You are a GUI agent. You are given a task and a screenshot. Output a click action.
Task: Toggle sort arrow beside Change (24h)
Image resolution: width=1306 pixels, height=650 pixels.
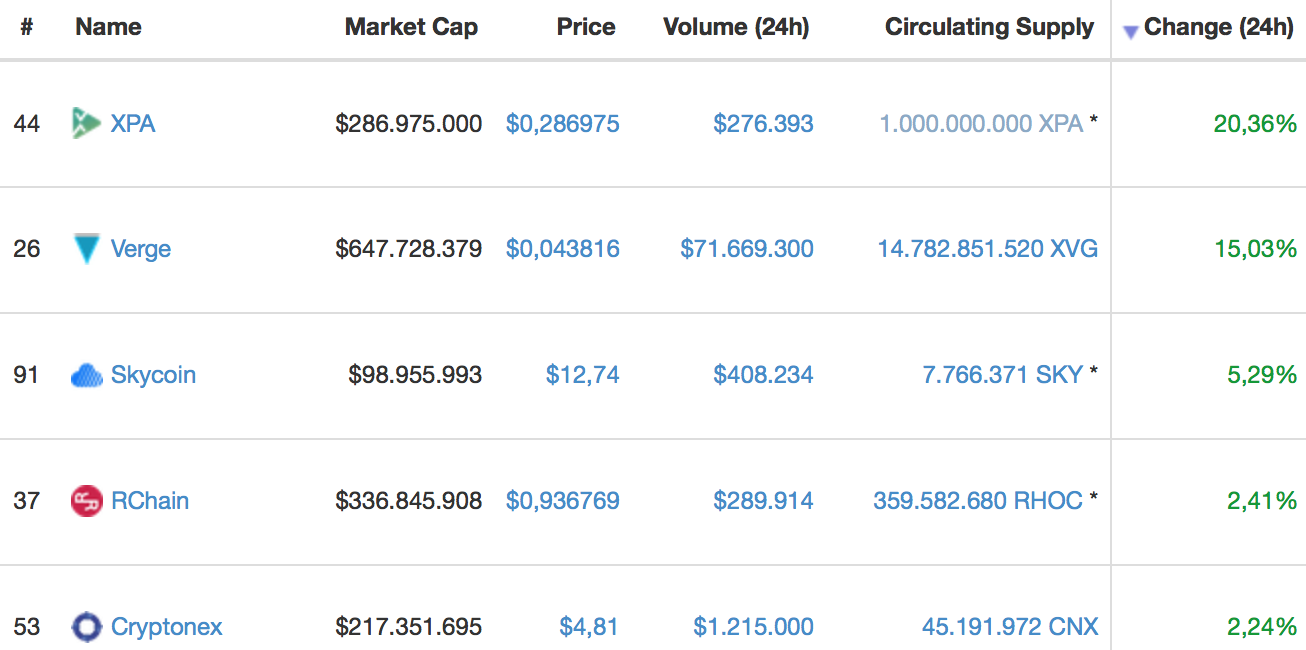(x=1131, y=32)
